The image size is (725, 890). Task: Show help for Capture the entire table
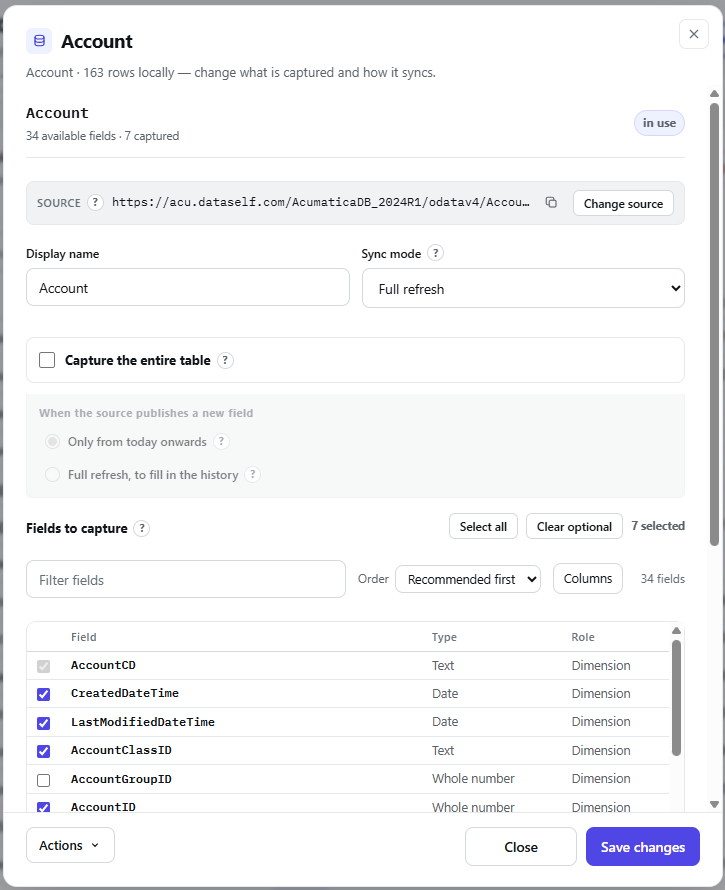click(x=225, y=360)
